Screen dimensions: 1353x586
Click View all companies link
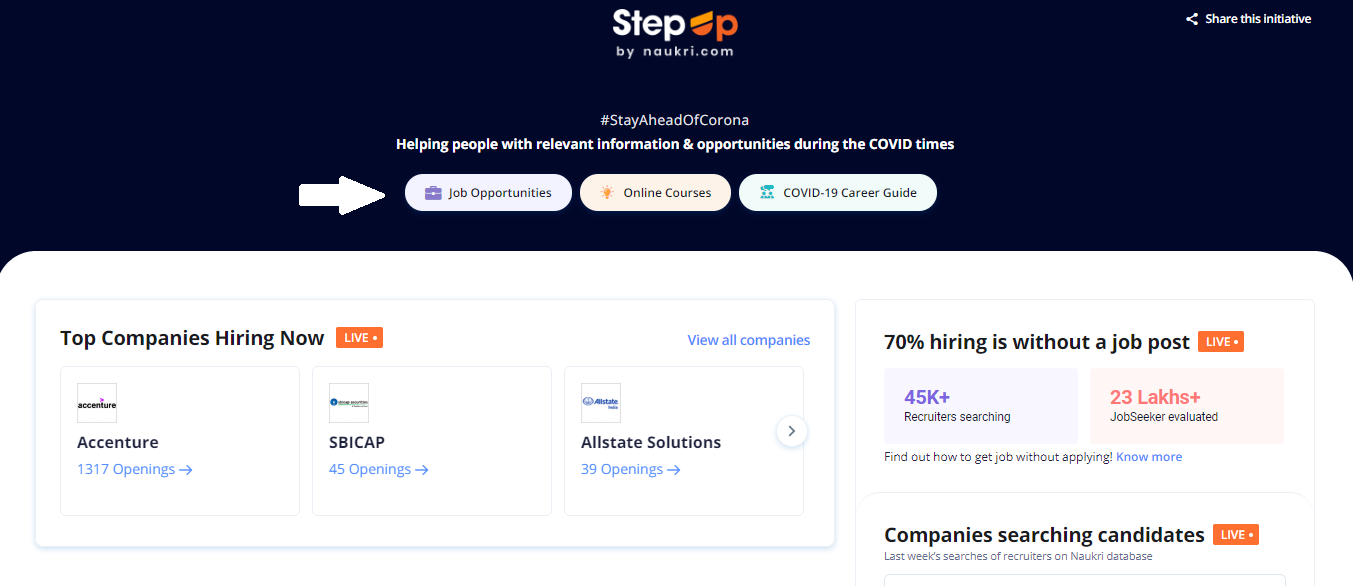[749, 340]
